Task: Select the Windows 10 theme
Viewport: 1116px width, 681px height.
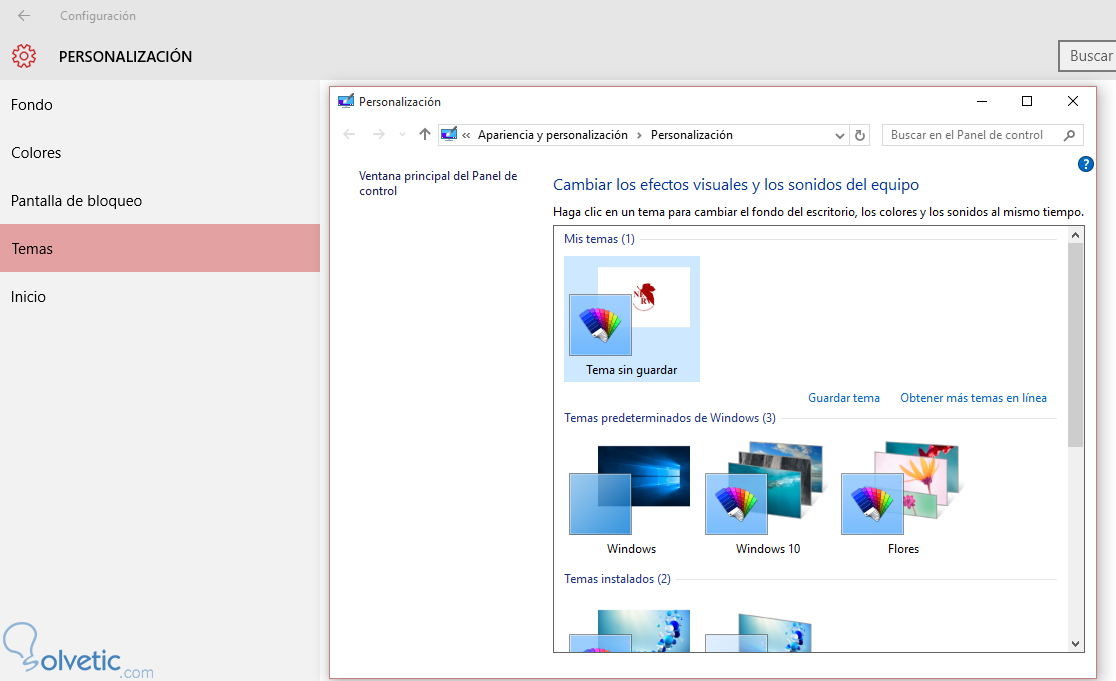Action: 767,498
